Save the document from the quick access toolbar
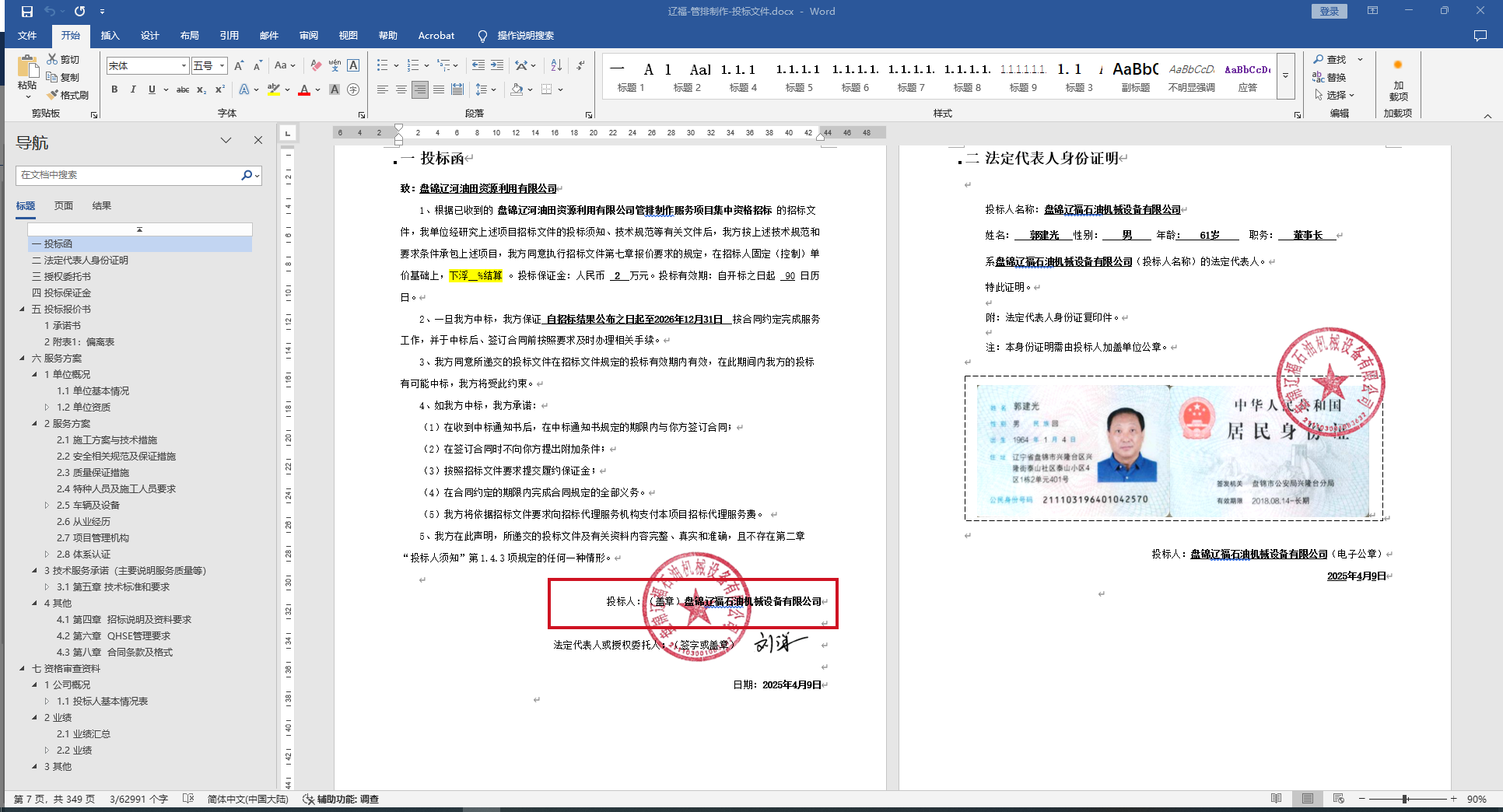Screen dimensions: 1503x812 27,12
